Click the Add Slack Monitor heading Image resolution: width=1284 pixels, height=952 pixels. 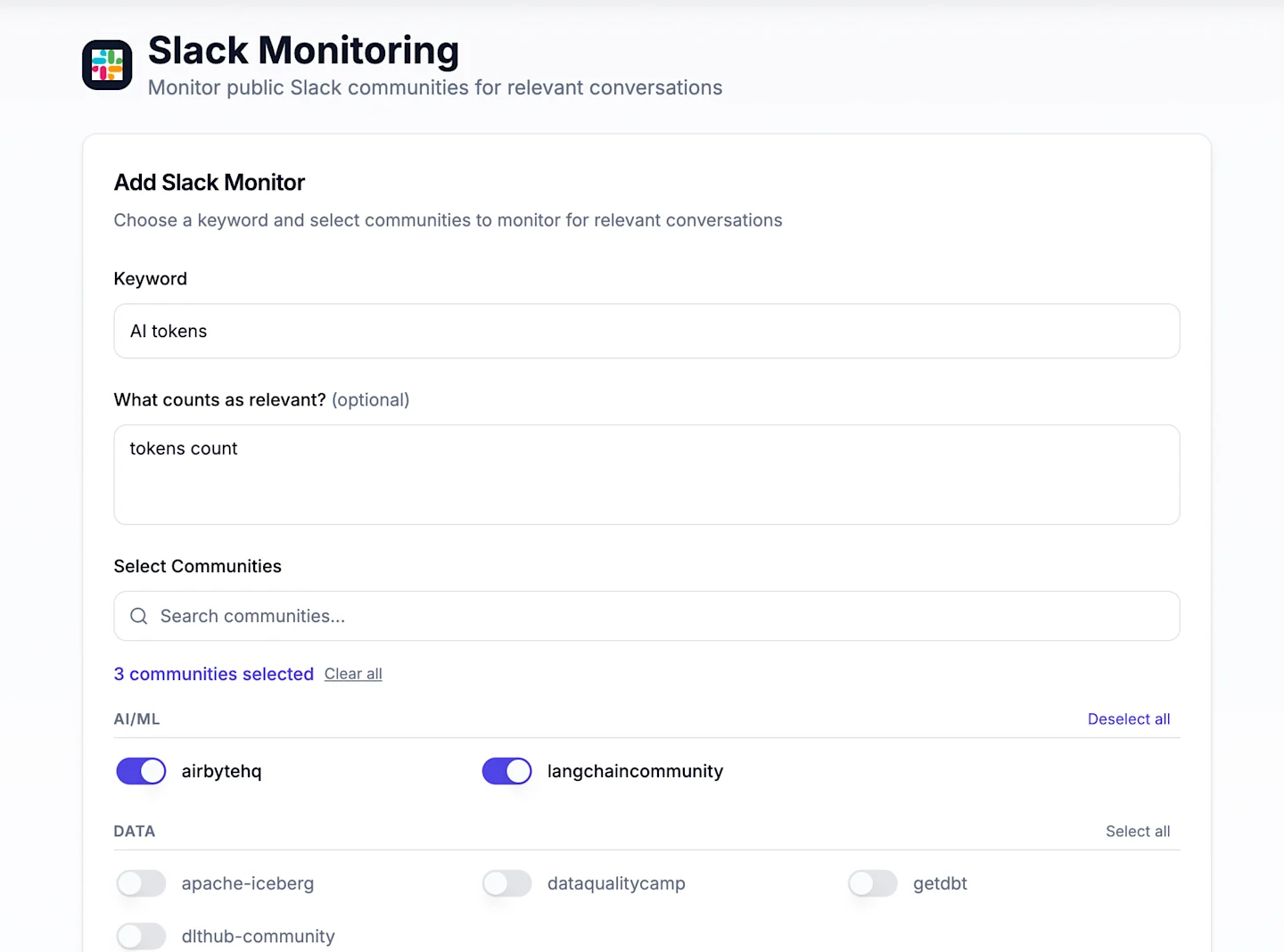click(x=210, y=183)
